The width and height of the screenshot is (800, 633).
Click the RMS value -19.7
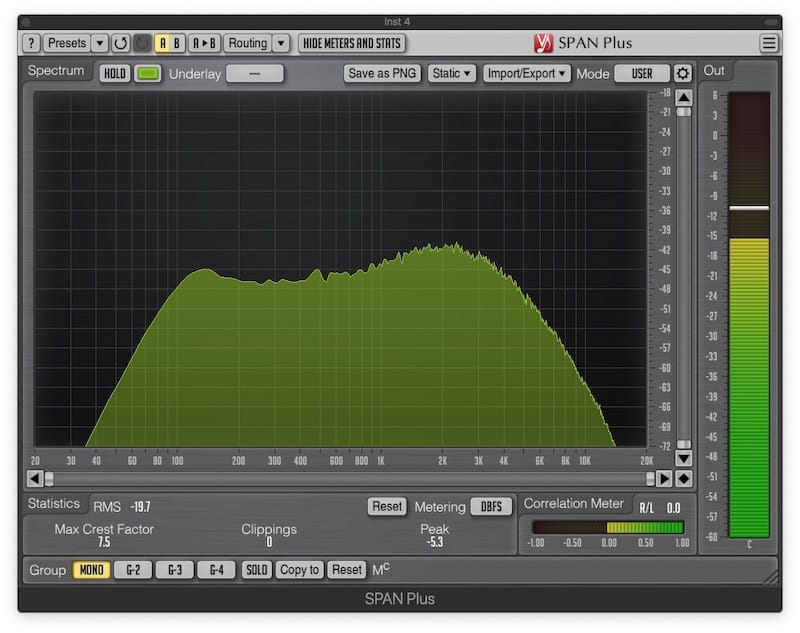pyautogui.click(x=140, y=507)
